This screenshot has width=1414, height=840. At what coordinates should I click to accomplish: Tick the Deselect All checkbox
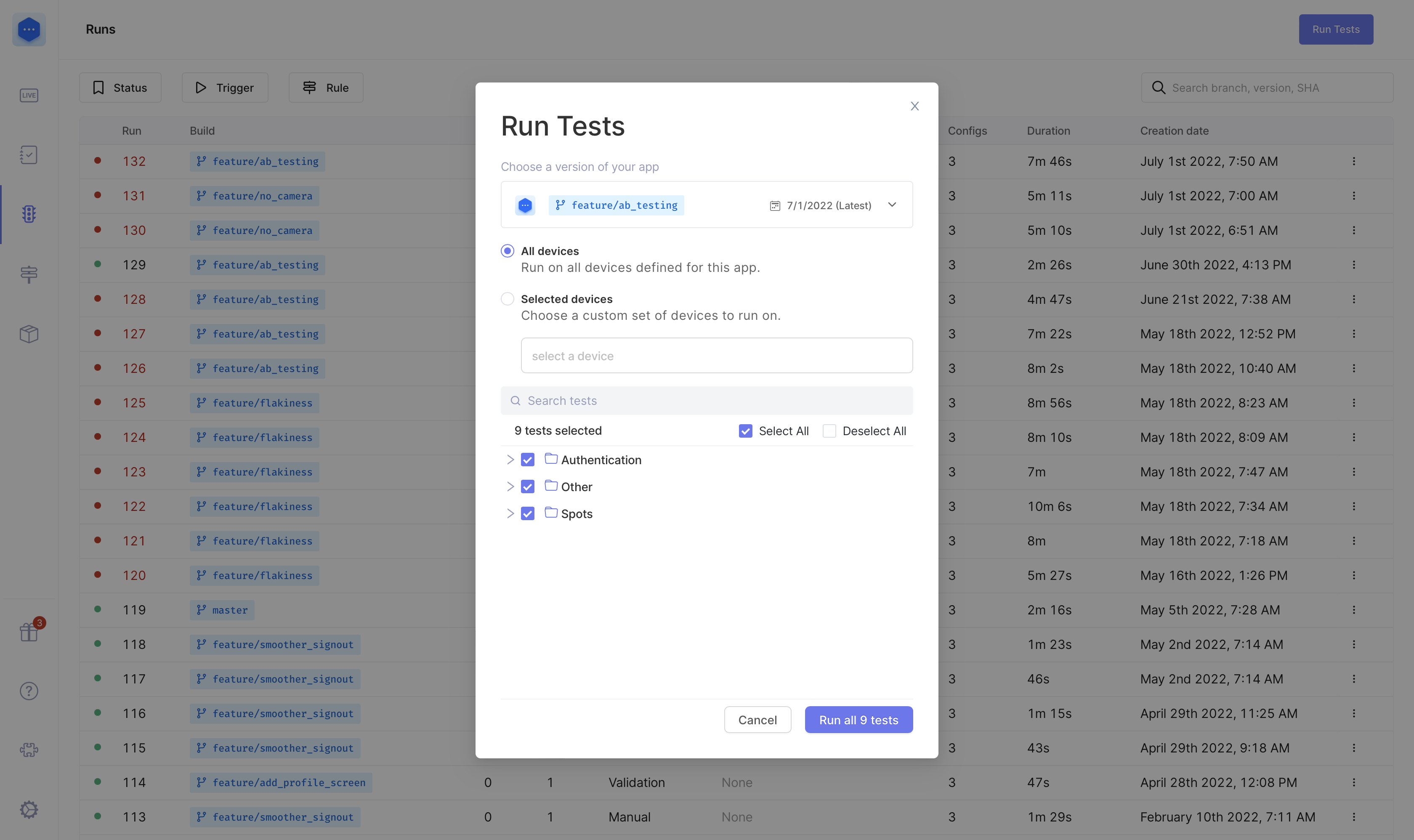[x=829, y=431]
